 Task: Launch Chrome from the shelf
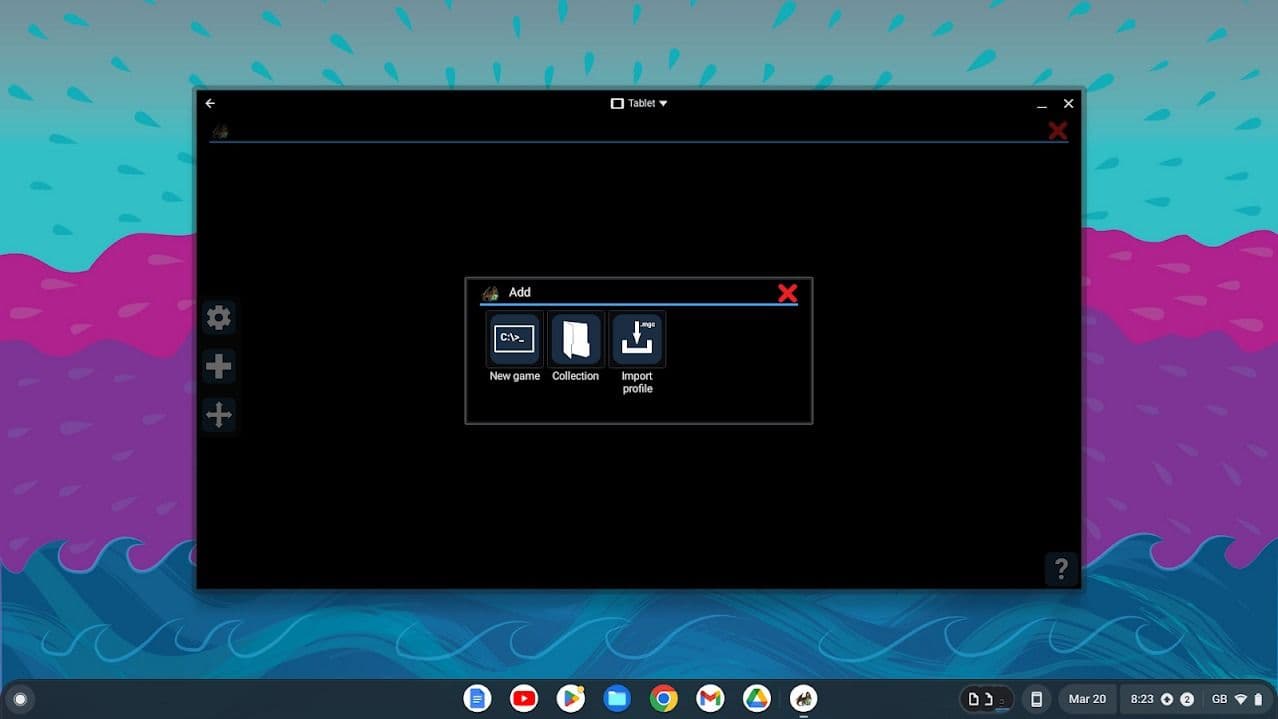point(663,698)
